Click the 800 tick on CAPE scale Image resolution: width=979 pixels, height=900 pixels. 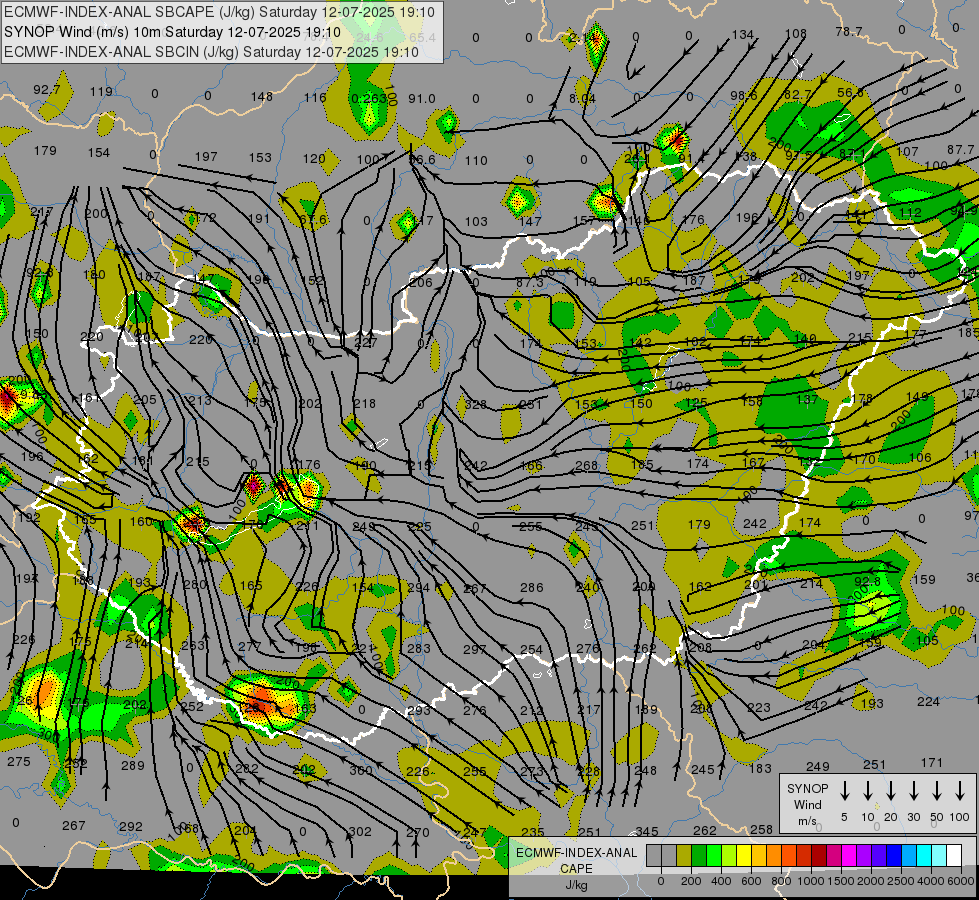click(x=781, y=881)
